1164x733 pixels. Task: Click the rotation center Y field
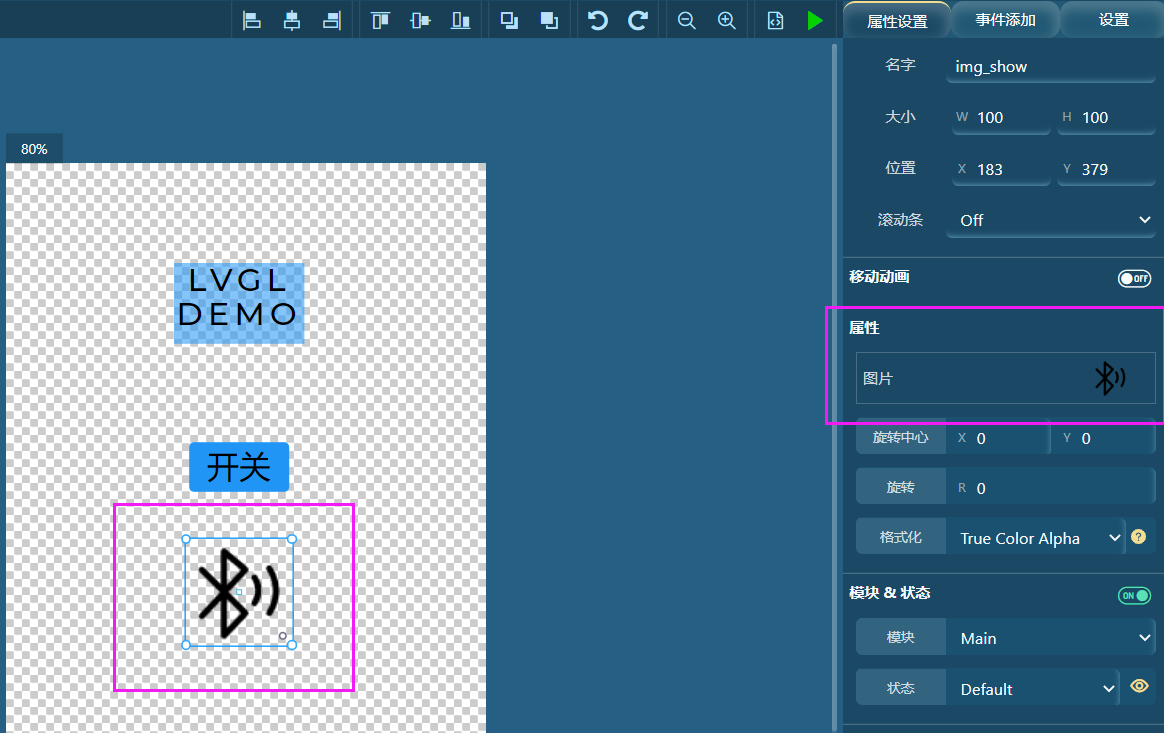(1104, 438)
